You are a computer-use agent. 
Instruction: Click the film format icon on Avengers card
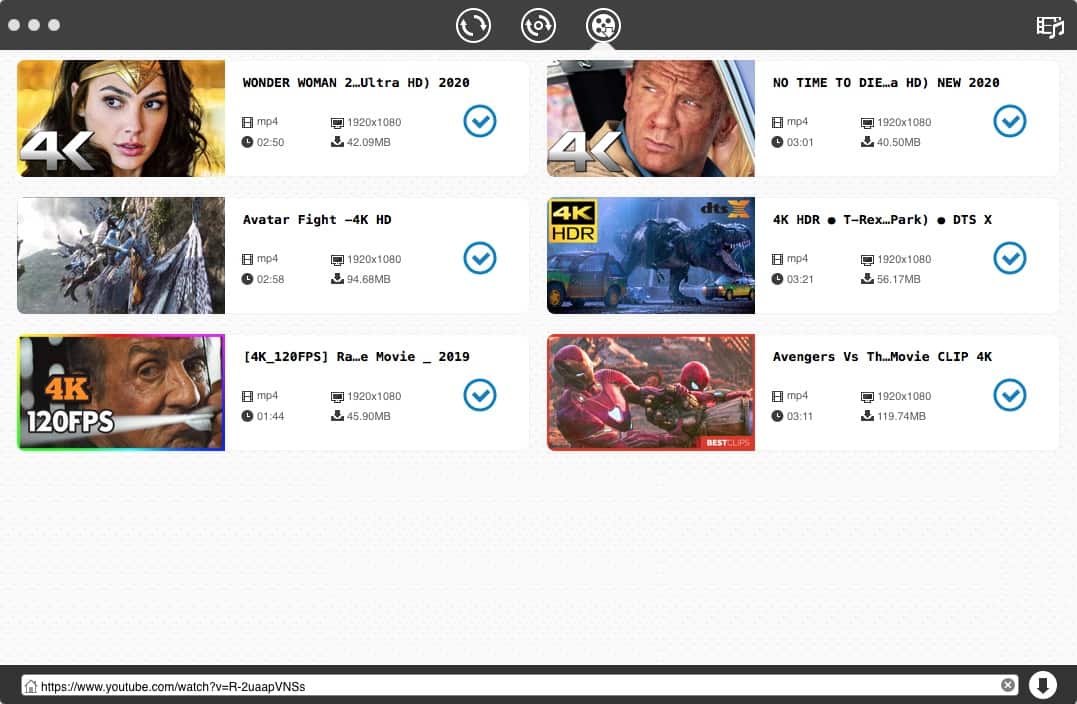click(x=777, y=396)
